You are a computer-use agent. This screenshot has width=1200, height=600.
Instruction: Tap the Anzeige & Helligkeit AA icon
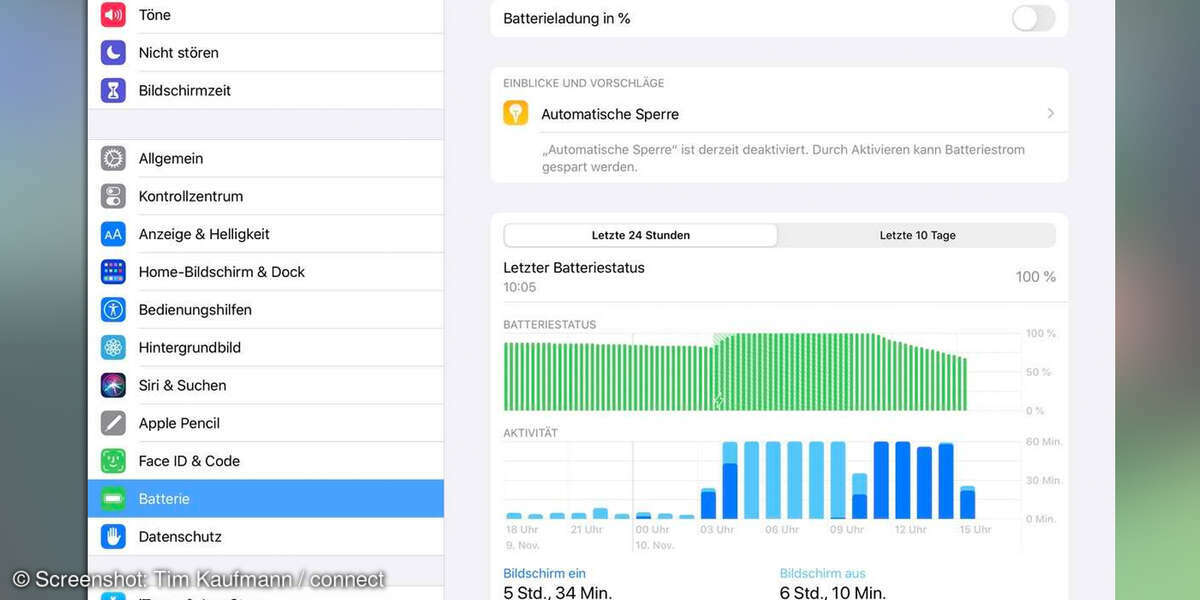pos(113,234)
